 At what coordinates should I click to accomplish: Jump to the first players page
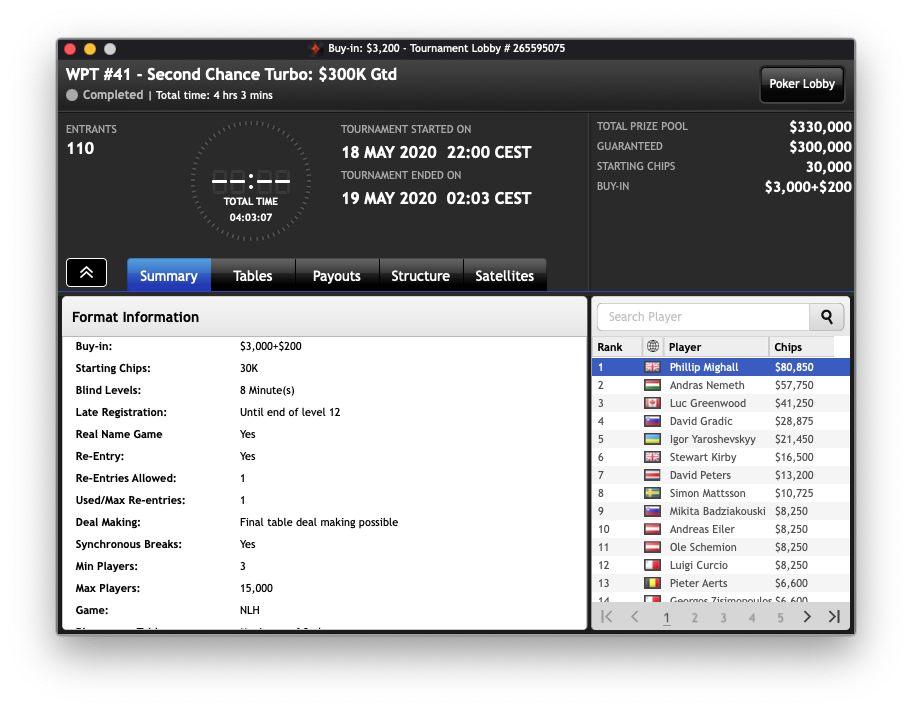(607, 617)
